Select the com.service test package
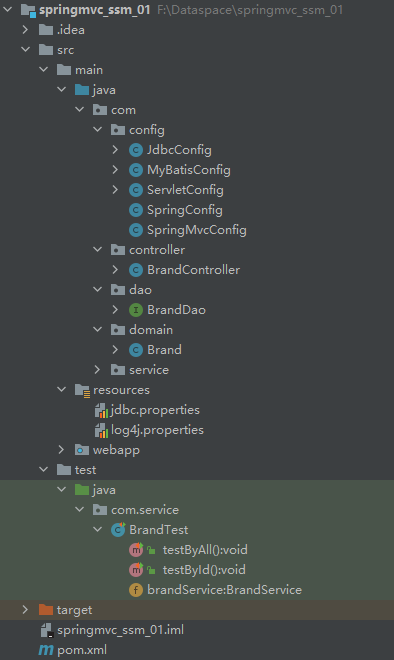 (x=145, y=510)
